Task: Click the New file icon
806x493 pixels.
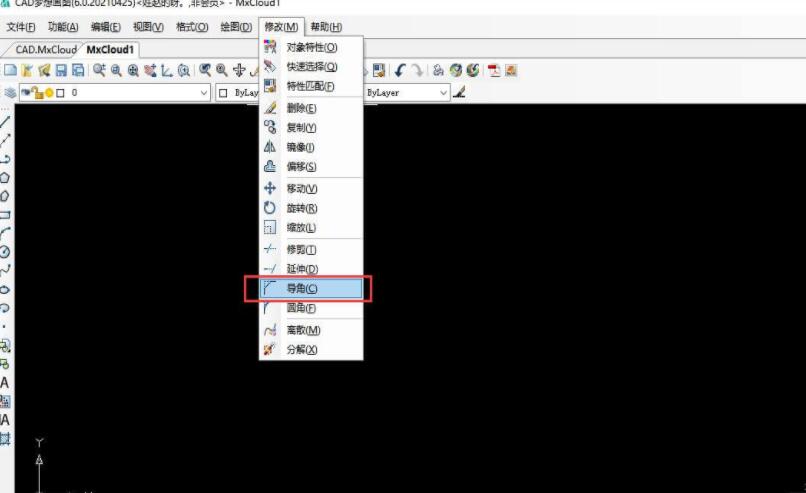Action: coord(10,70)
